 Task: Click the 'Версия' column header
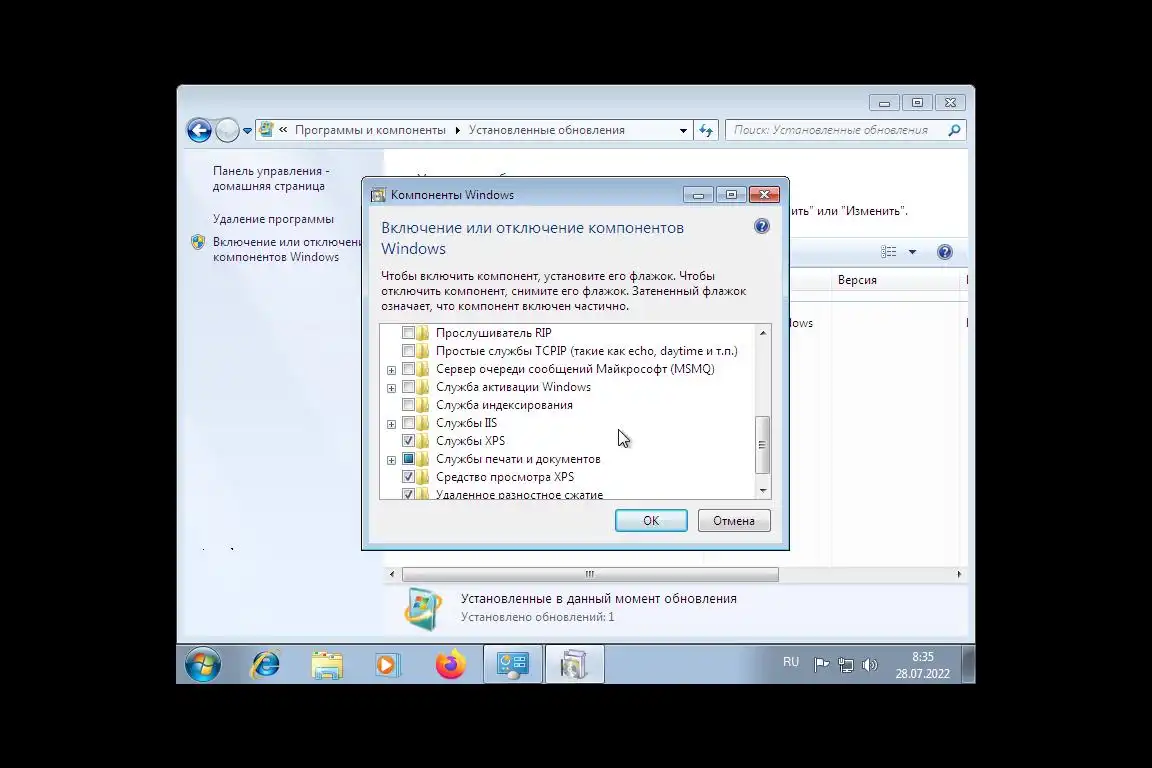[x=857, y=280]
